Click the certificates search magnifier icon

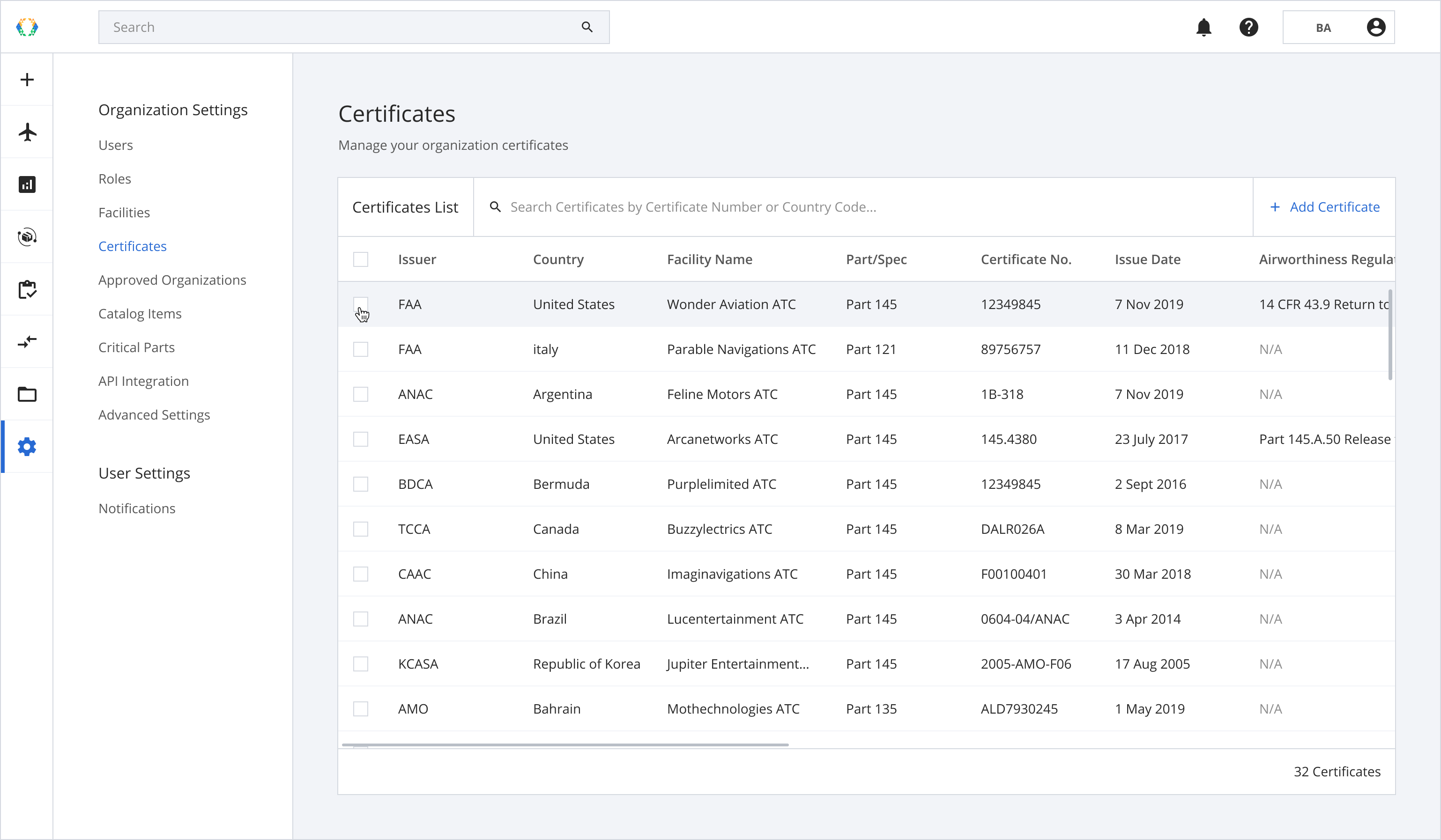point(495,207)
